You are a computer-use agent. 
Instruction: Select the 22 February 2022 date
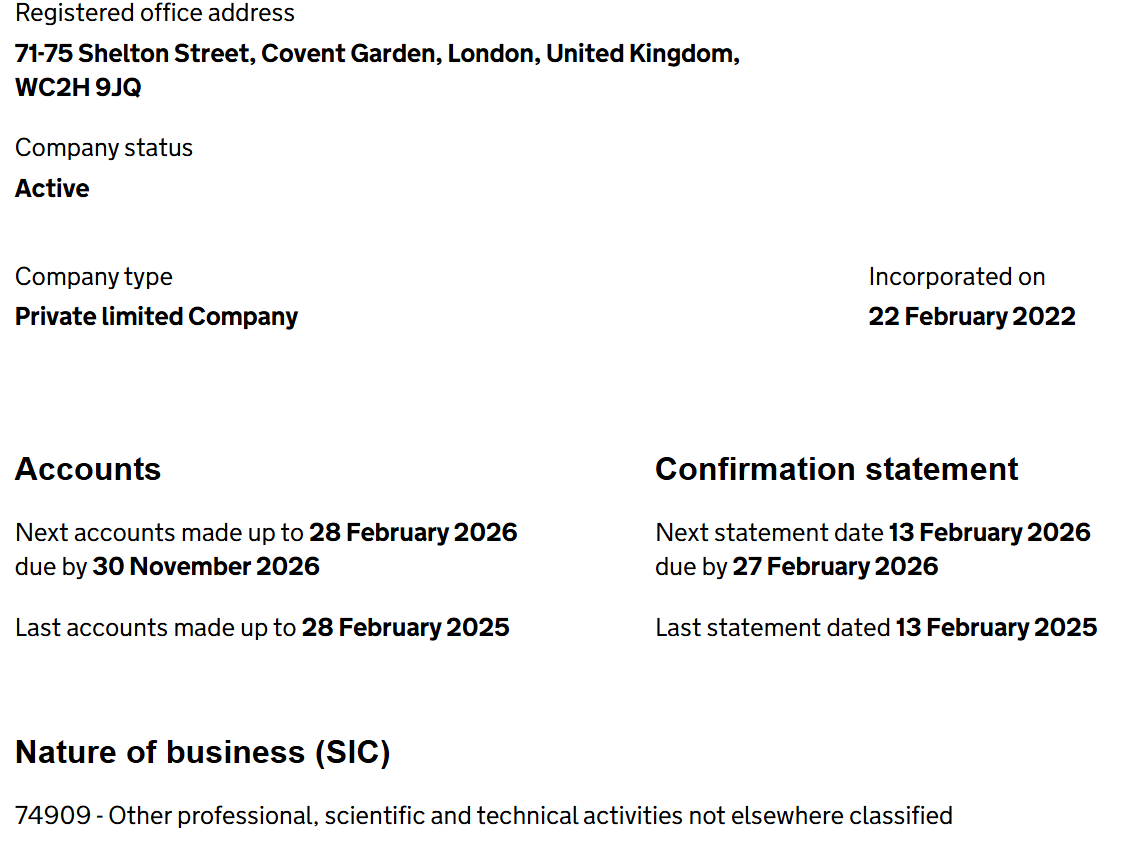(971, 316)
